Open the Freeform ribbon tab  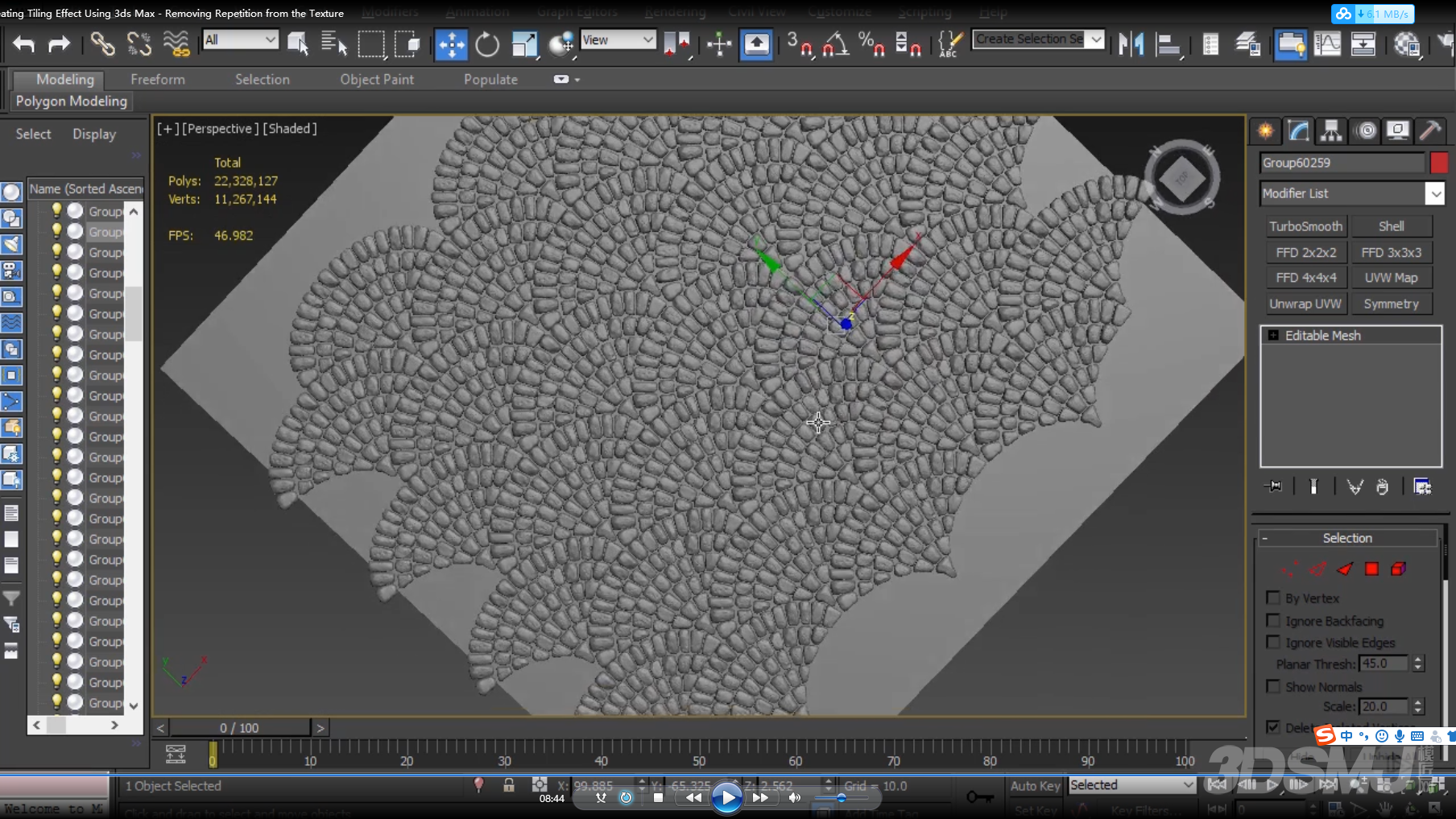(x=158, y=80)
